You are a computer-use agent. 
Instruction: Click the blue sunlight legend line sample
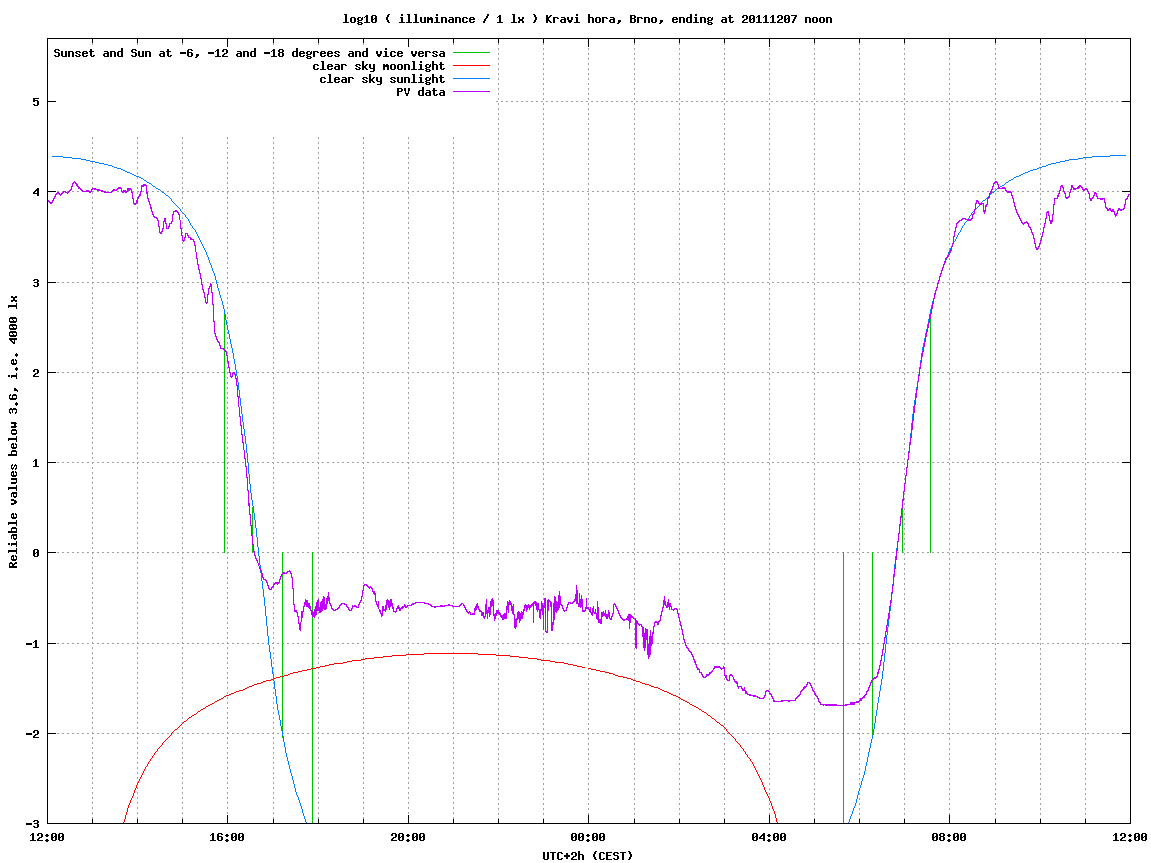471,79
